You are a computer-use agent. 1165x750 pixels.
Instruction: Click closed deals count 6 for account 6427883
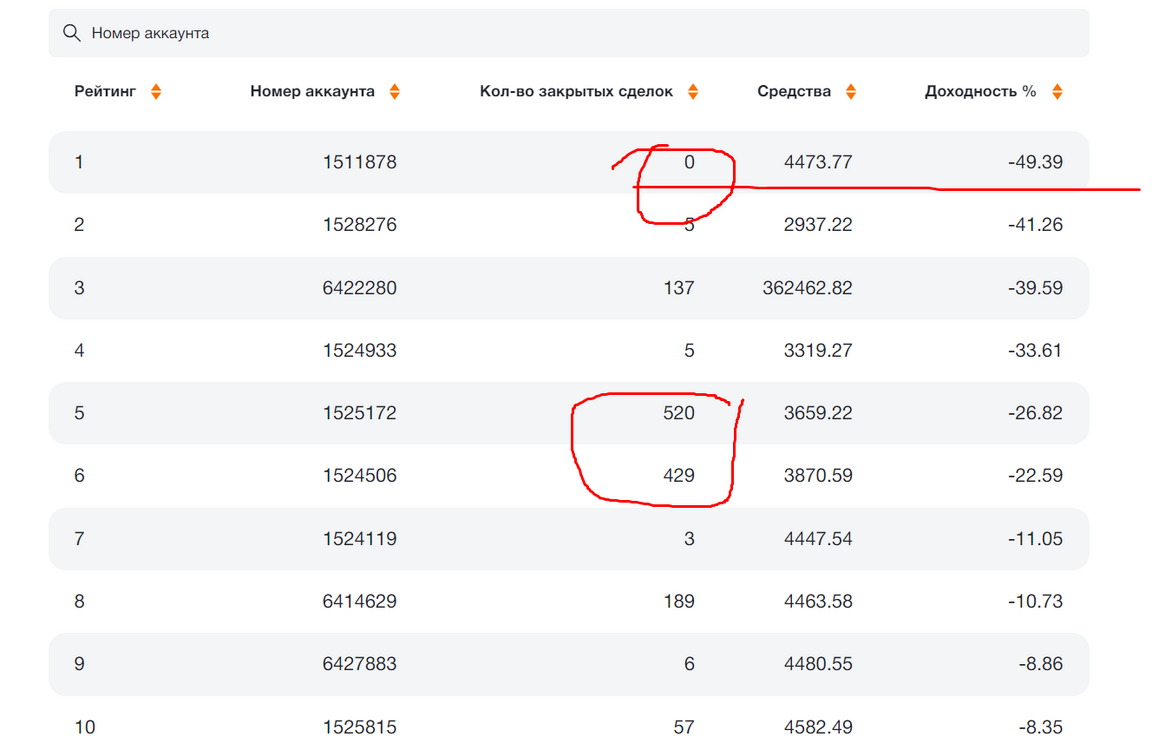click(689, 663)
